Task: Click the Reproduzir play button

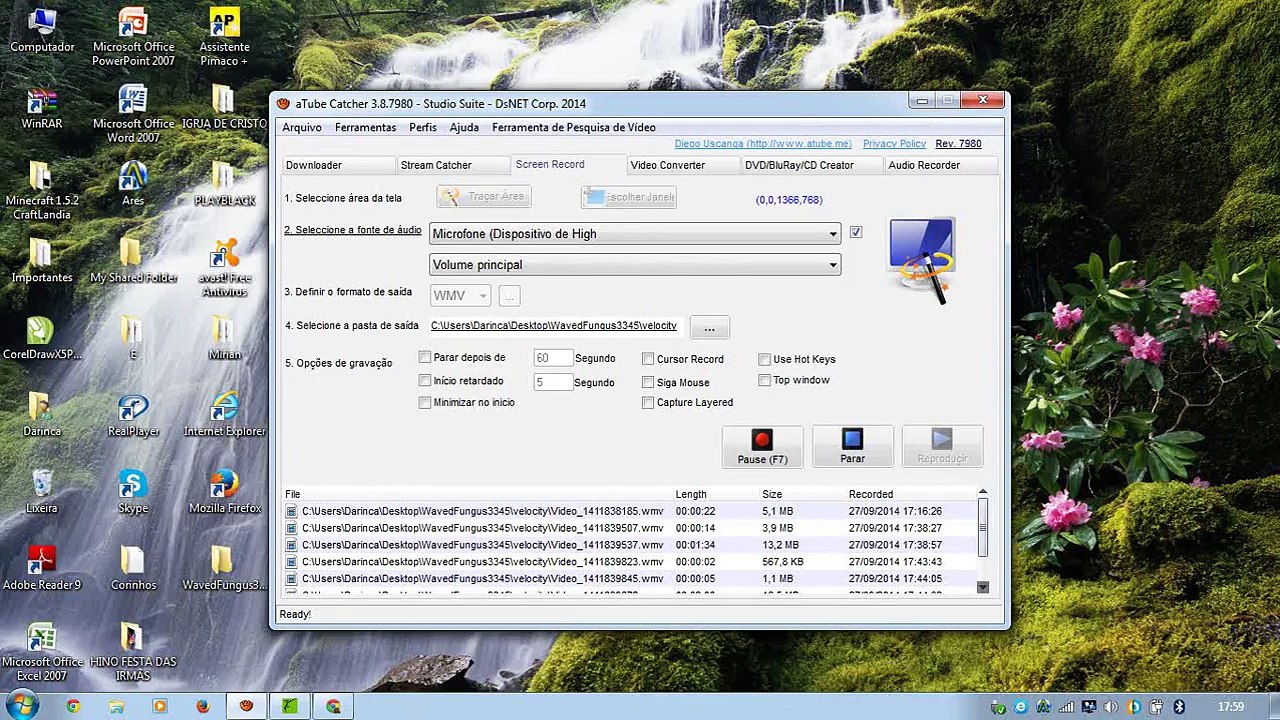Action: point(942,447)
